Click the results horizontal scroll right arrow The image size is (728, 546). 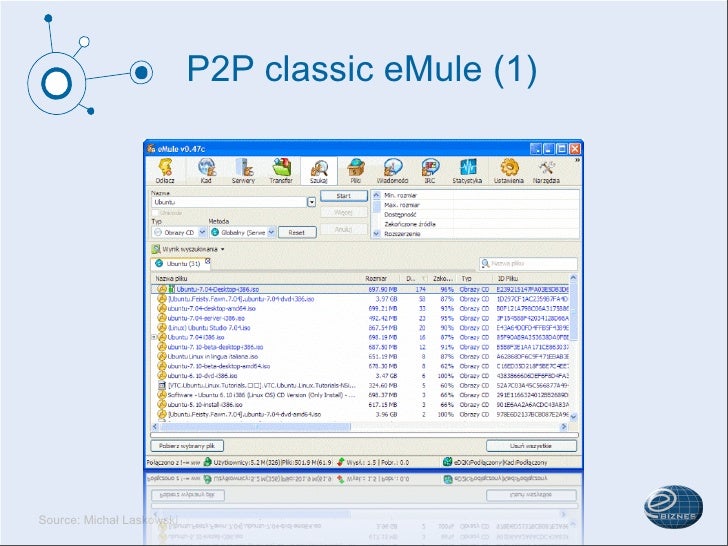pos(564,426)
